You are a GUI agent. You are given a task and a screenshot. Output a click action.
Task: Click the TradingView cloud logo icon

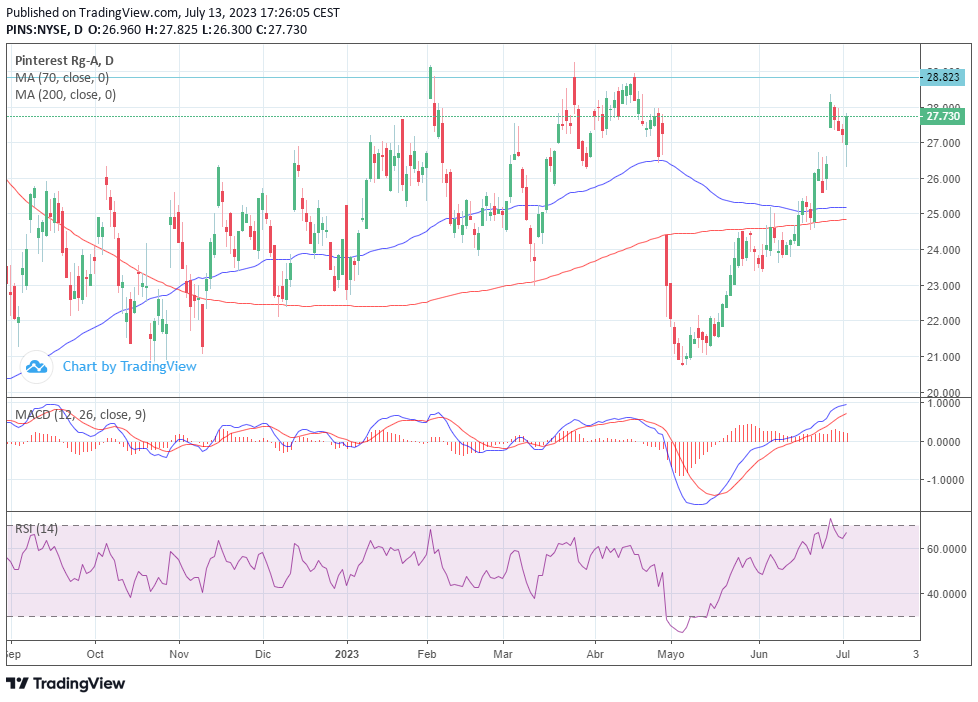[x=36, y=366]
